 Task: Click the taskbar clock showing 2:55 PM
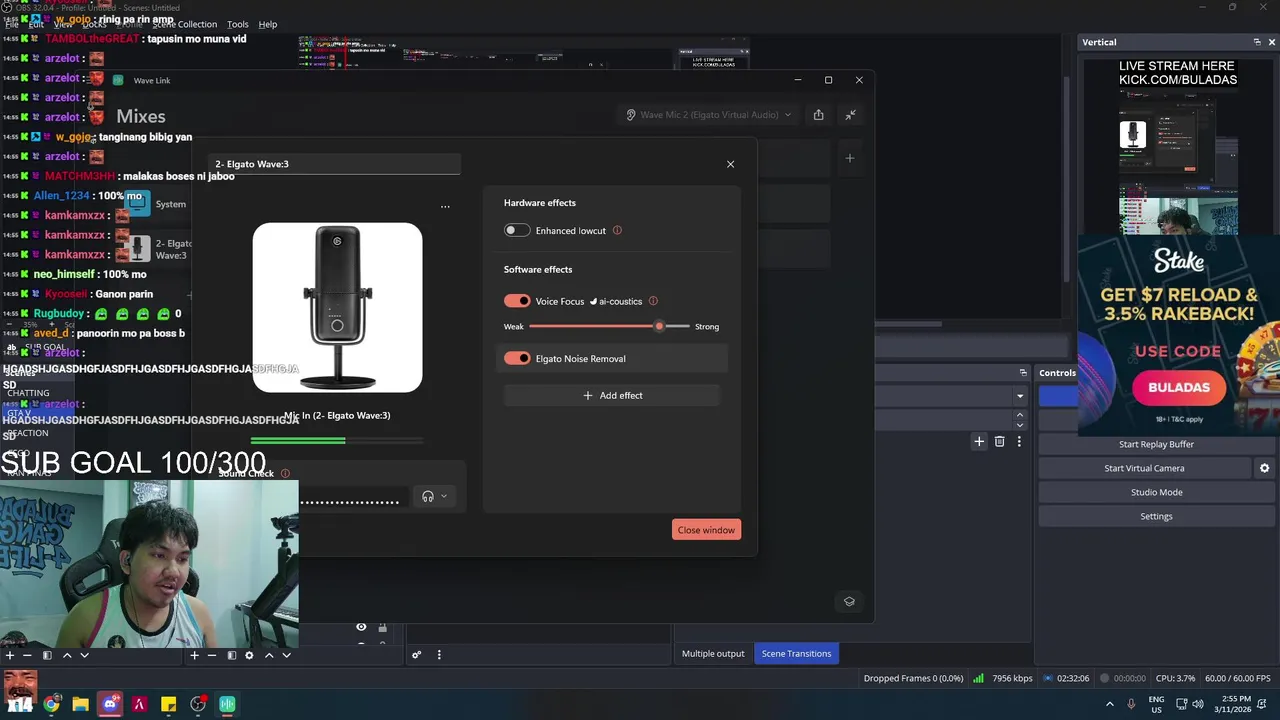1235,704
